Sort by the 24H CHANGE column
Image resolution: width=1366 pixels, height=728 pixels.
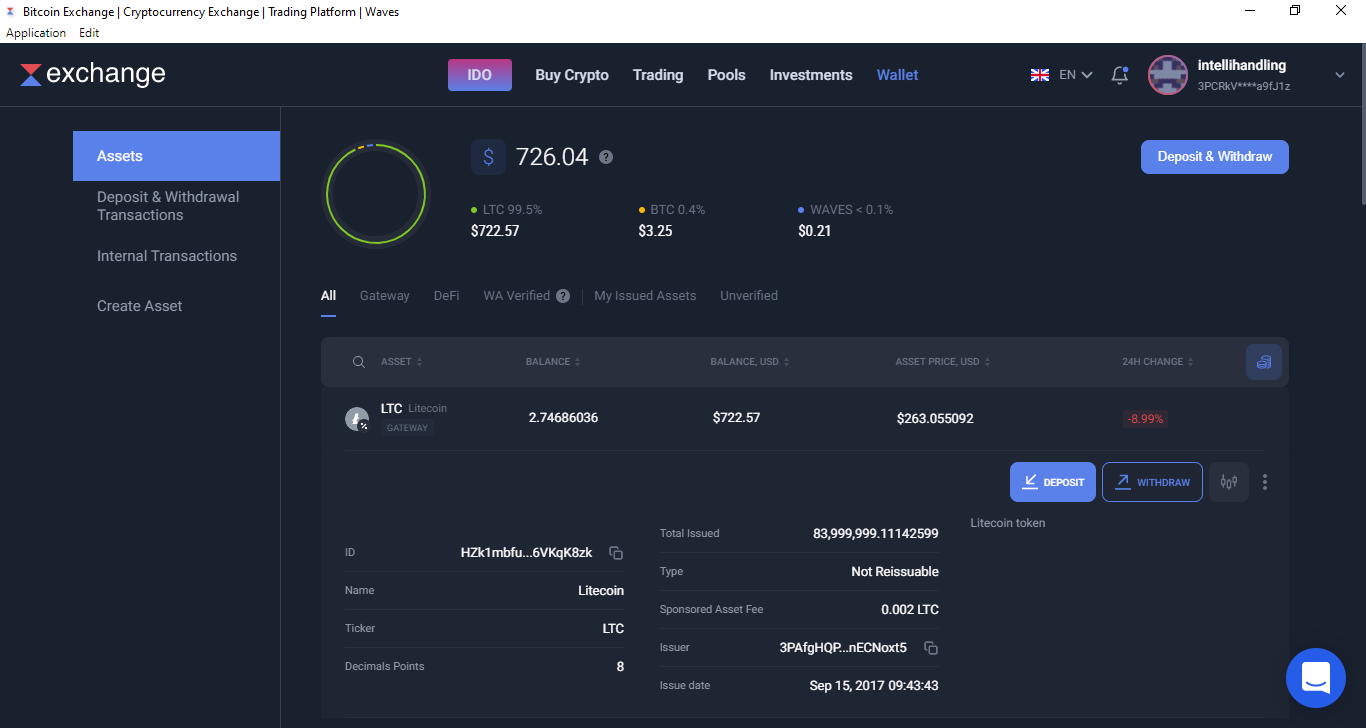tap(1158, 362)
